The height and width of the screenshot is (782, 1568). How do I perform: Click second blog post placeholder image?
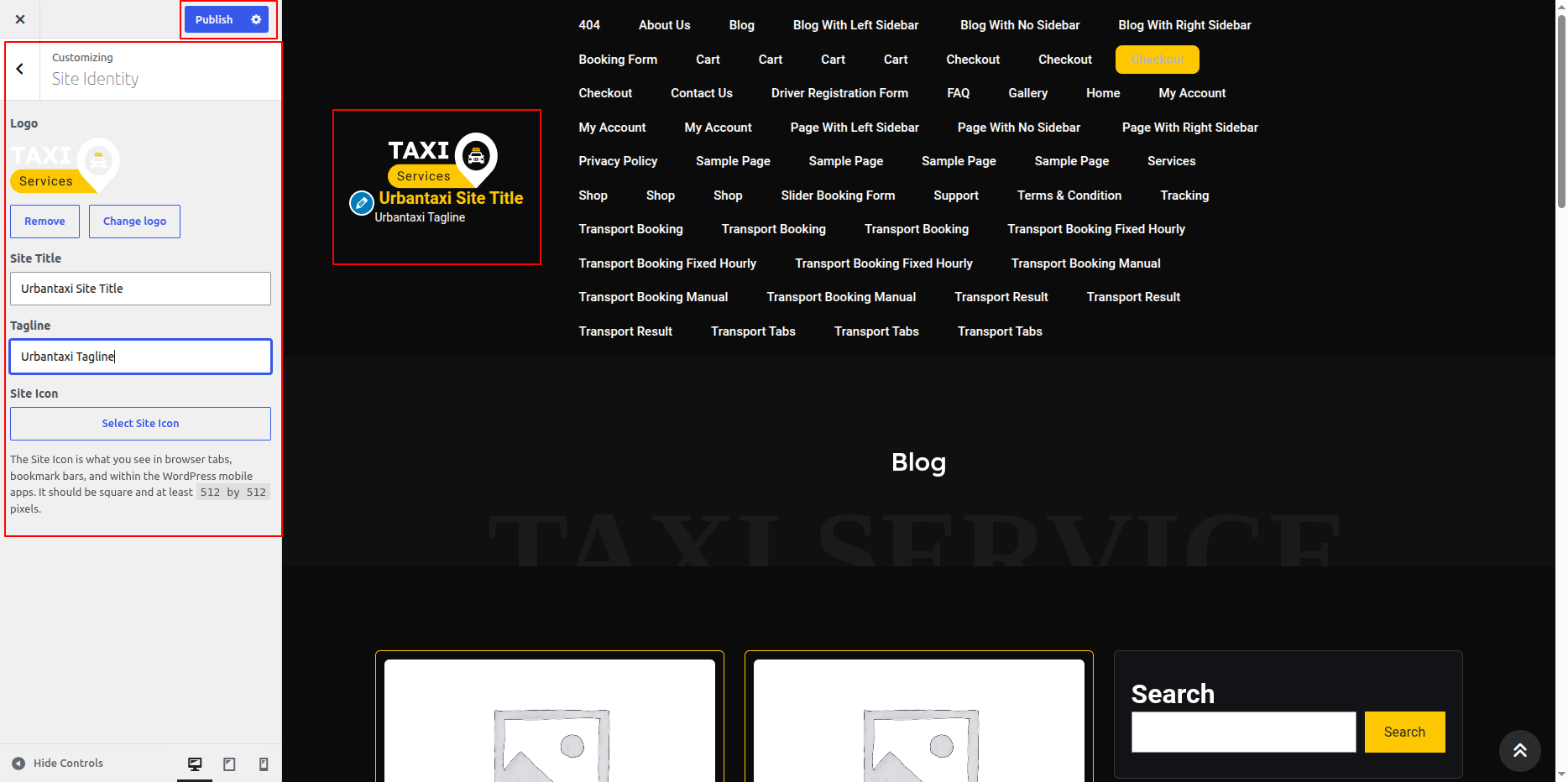pos(919,721)
